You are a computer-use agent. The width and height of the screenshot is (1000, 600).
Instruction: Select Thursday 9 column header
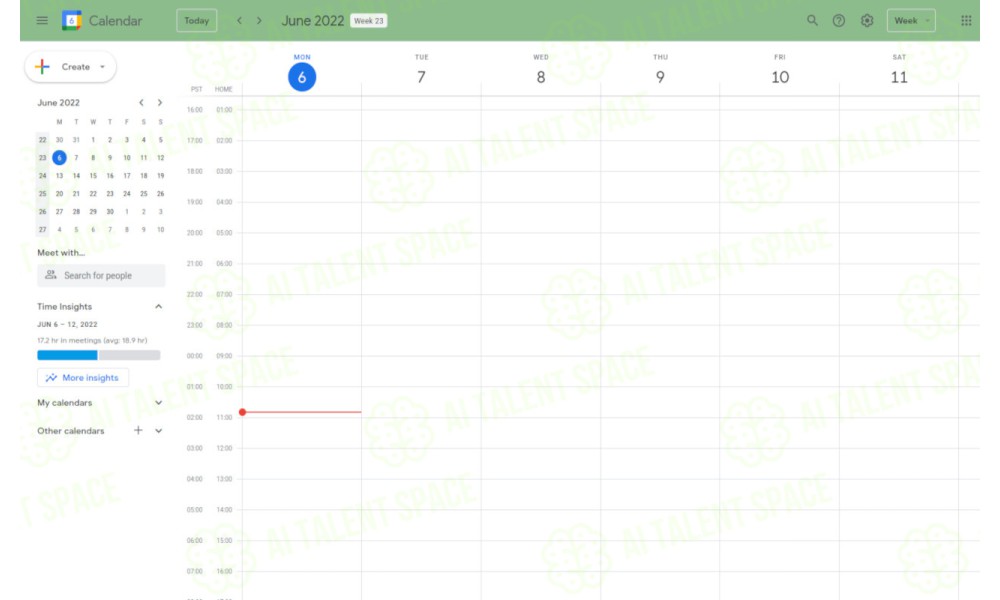pos(660,72)
